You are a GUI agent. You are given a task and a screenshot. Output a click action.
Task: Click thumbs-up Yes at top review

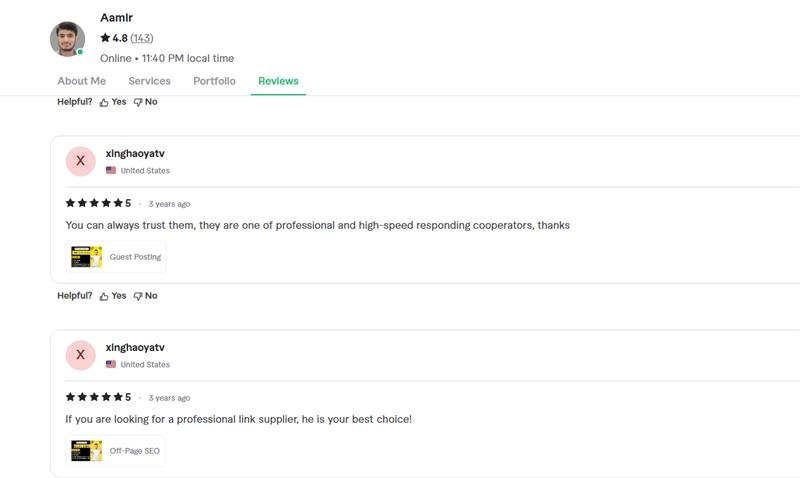[113, 102]
